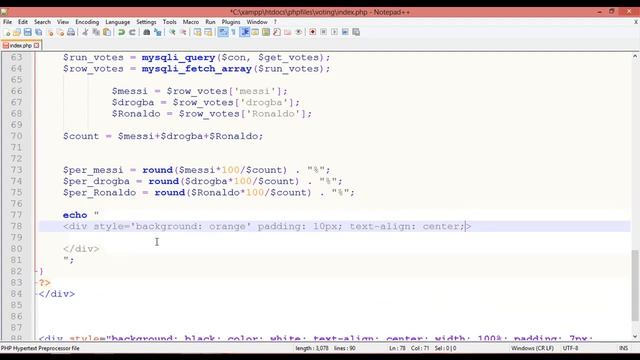The image size is (640, 360).
Task: Toggle the Indent guide toolbar button
Action: click(x=245, y=32)
